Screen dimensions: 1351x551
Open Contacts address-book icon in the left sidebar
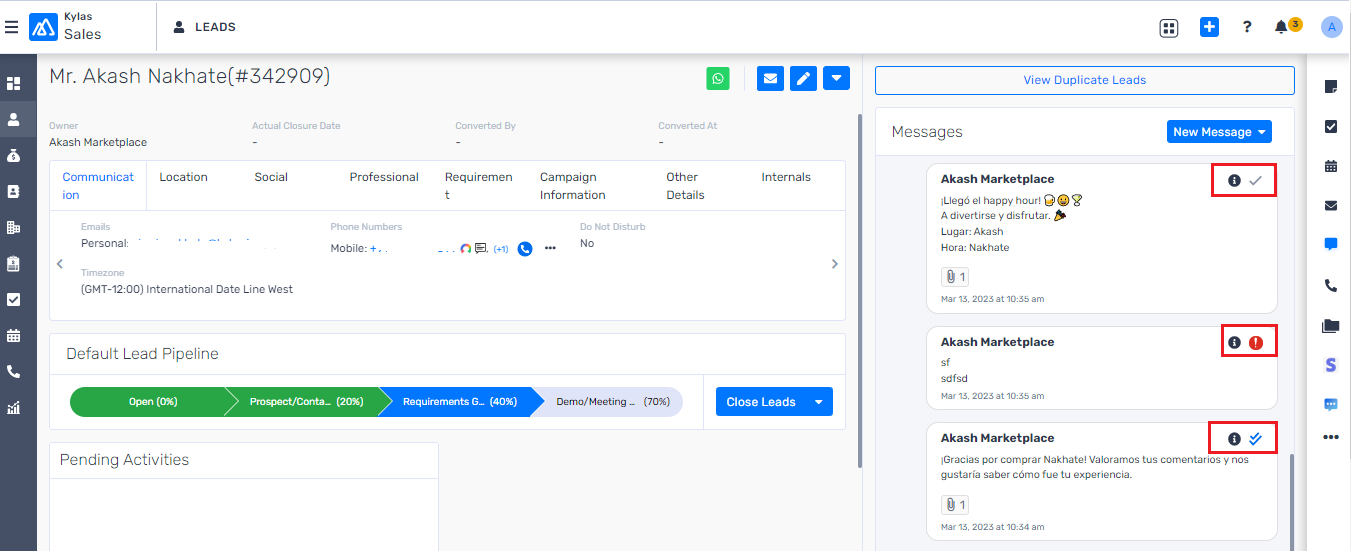click(x=14, y=191)
